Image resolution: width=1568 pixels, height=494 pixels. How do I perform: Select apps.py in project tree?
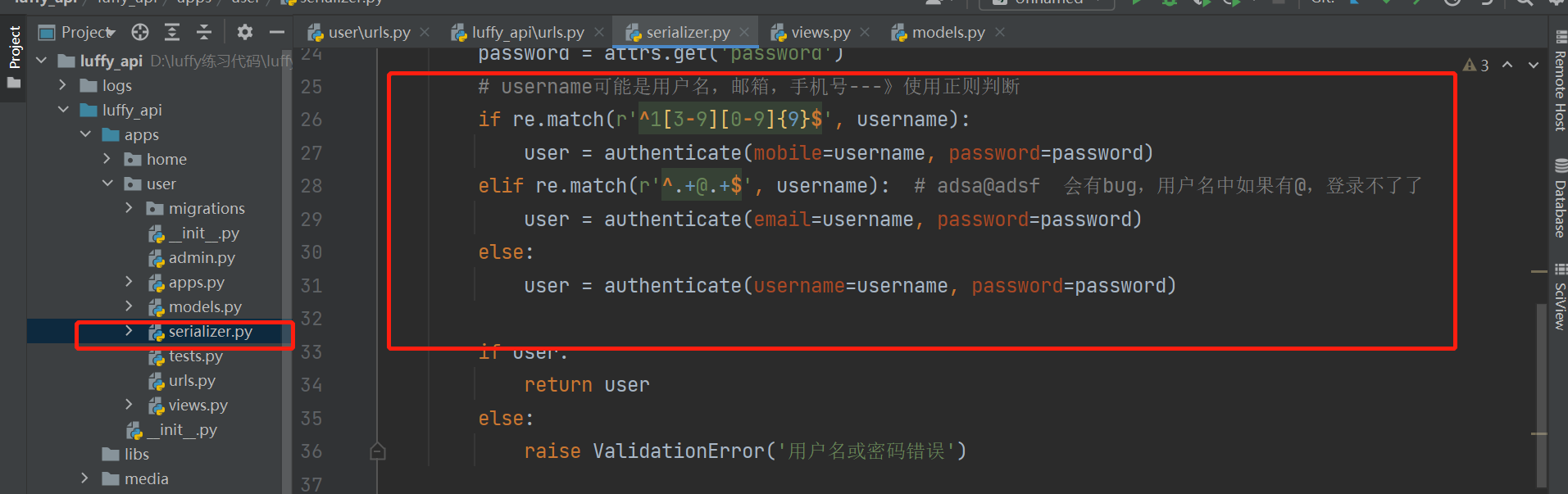pos(187,282)
